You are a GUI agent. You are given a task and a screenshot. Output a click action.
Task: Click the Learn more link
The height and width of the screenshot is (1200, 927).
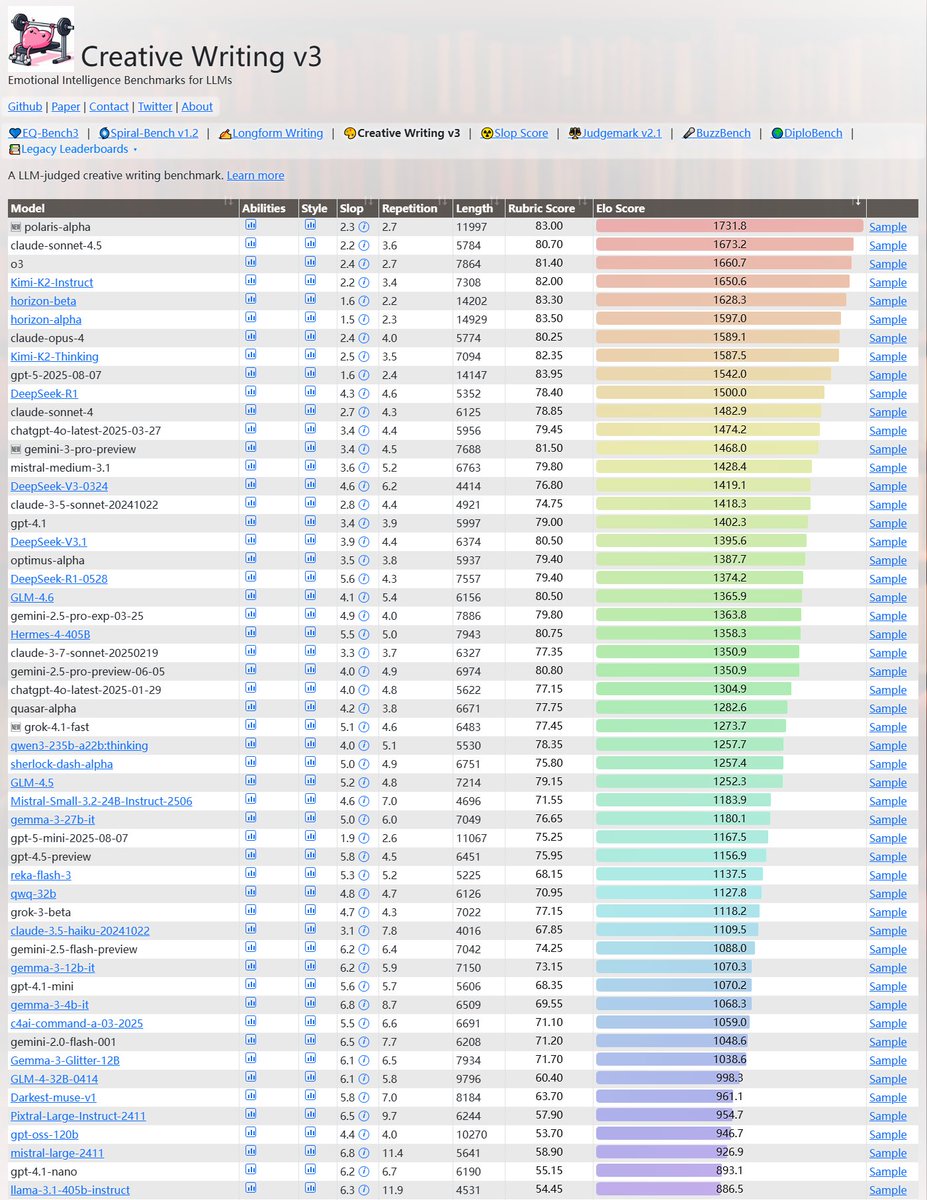tap(255, 175)
